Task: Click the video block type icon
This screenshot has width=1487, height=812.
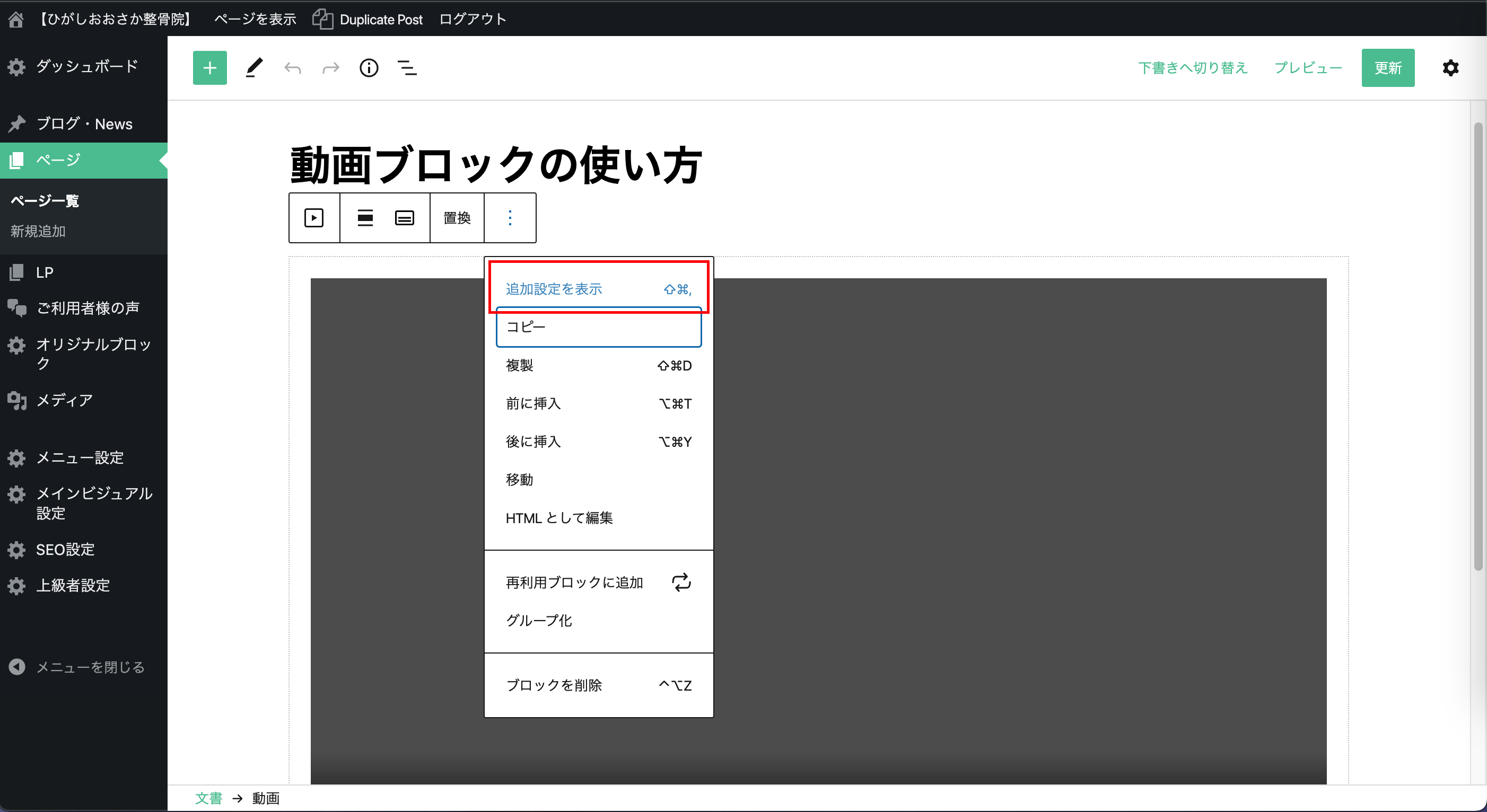Action: click(314, 218)
